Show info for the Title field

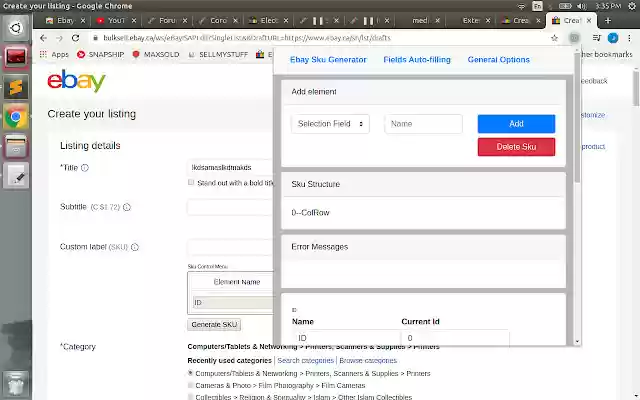click(84, 168)
